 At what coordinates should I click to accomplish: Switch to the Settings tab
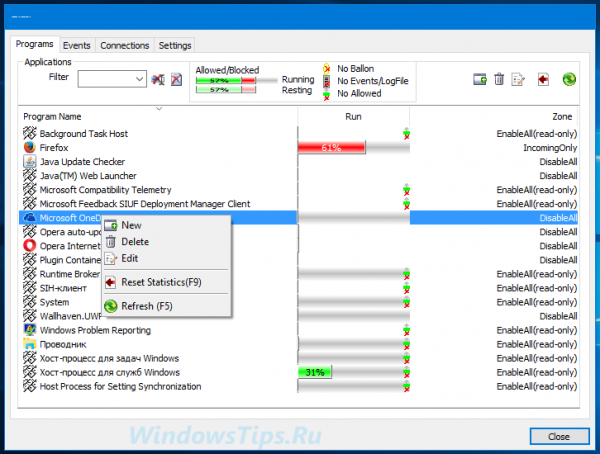(x=175, y=45)
